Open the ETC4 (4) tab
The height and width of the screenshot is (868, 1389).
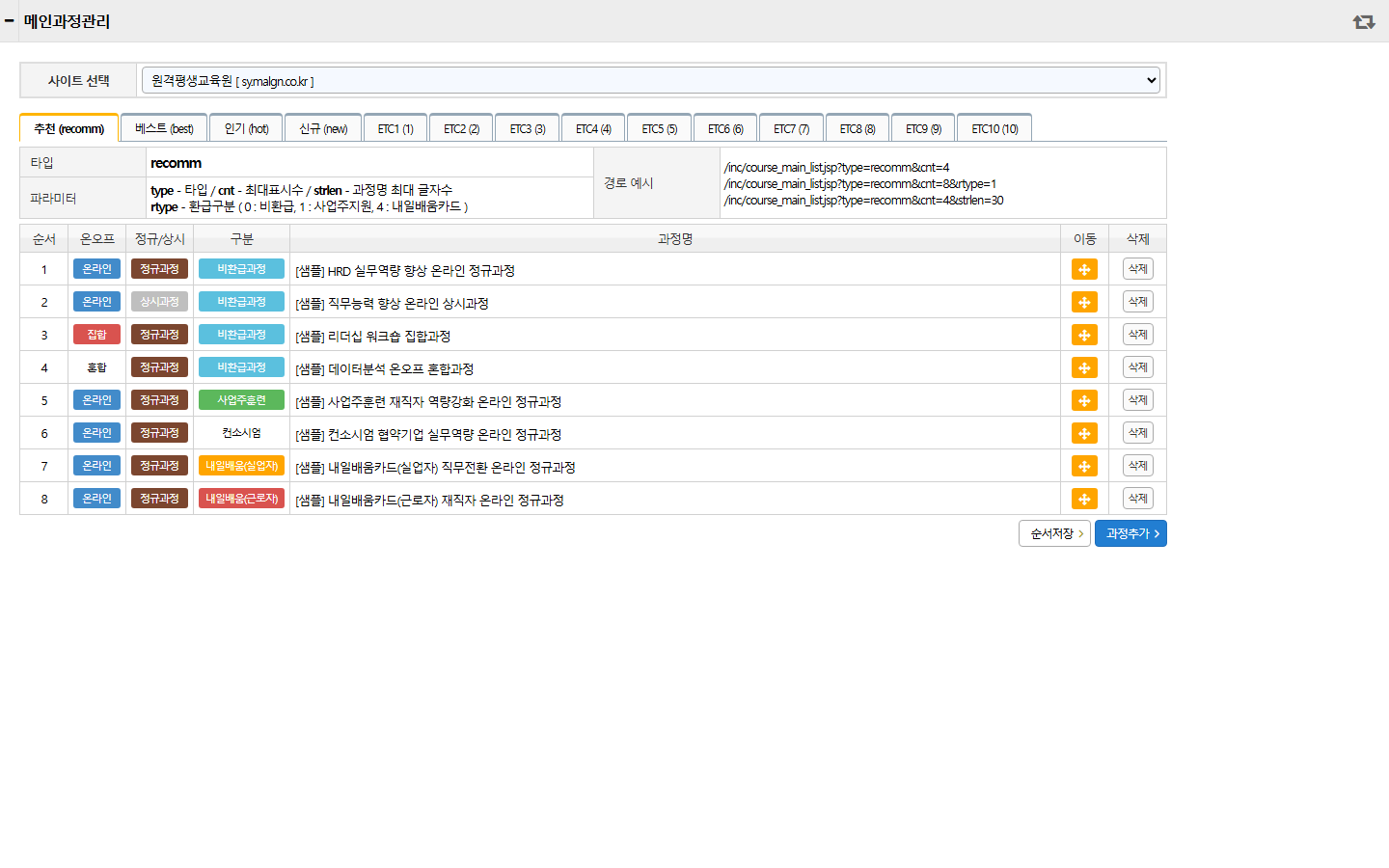point(593,128)
